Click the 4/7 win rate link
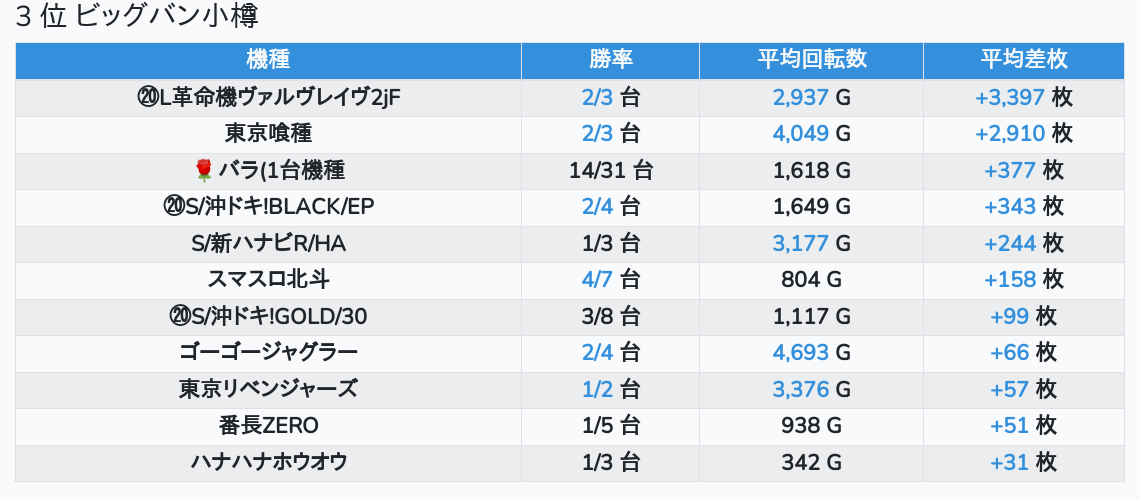The height and width of the screenshot is (499, 1140). pos(597,280)
